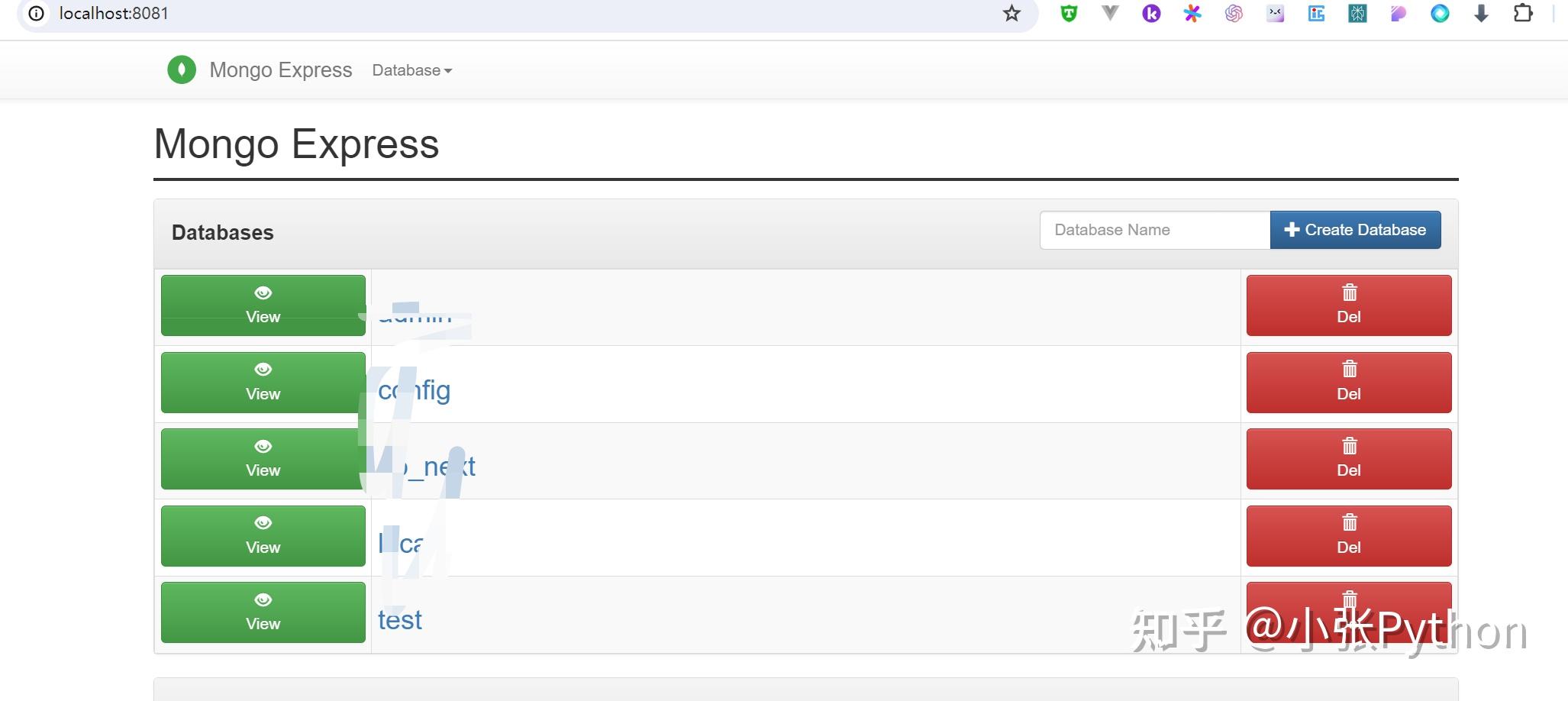
Task: Click the green MongoDB leaf logo
Action: pos(182,69)
